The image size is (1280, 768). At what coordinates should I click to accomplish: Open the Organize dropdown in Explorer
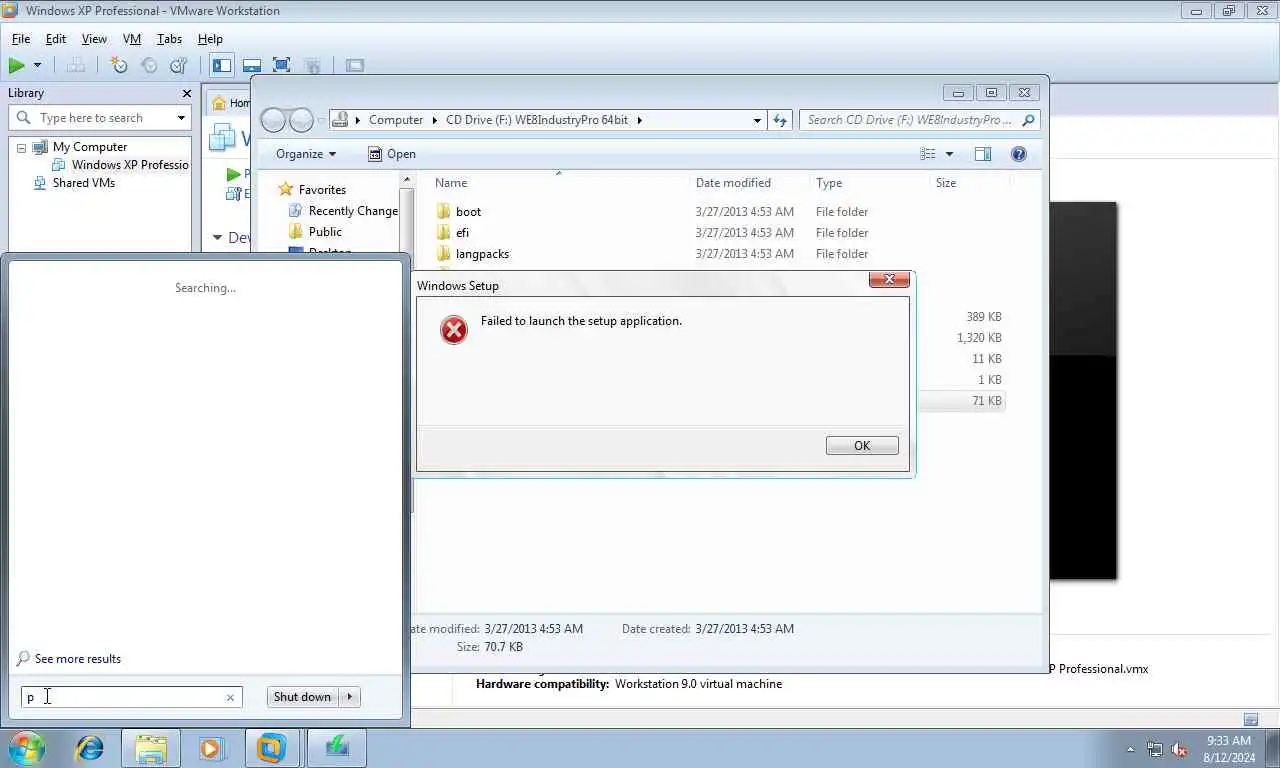(306, 154)
